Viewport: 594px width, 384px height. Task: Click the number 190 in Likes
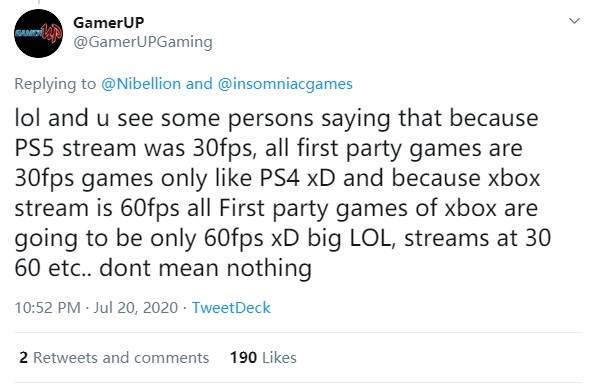point(244,357)
